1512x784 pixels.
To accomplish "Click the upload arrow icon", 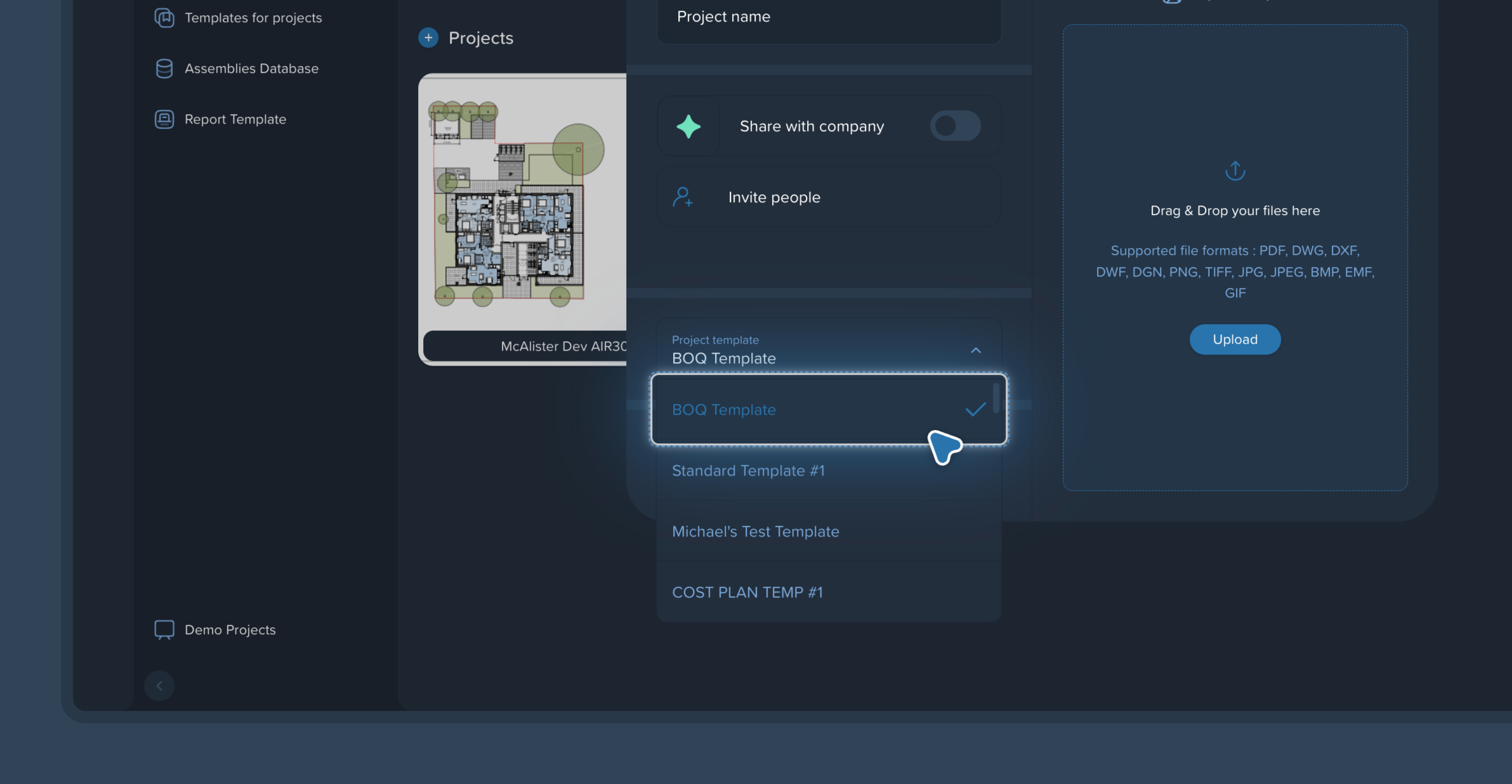I will [x=1235, y=171].
